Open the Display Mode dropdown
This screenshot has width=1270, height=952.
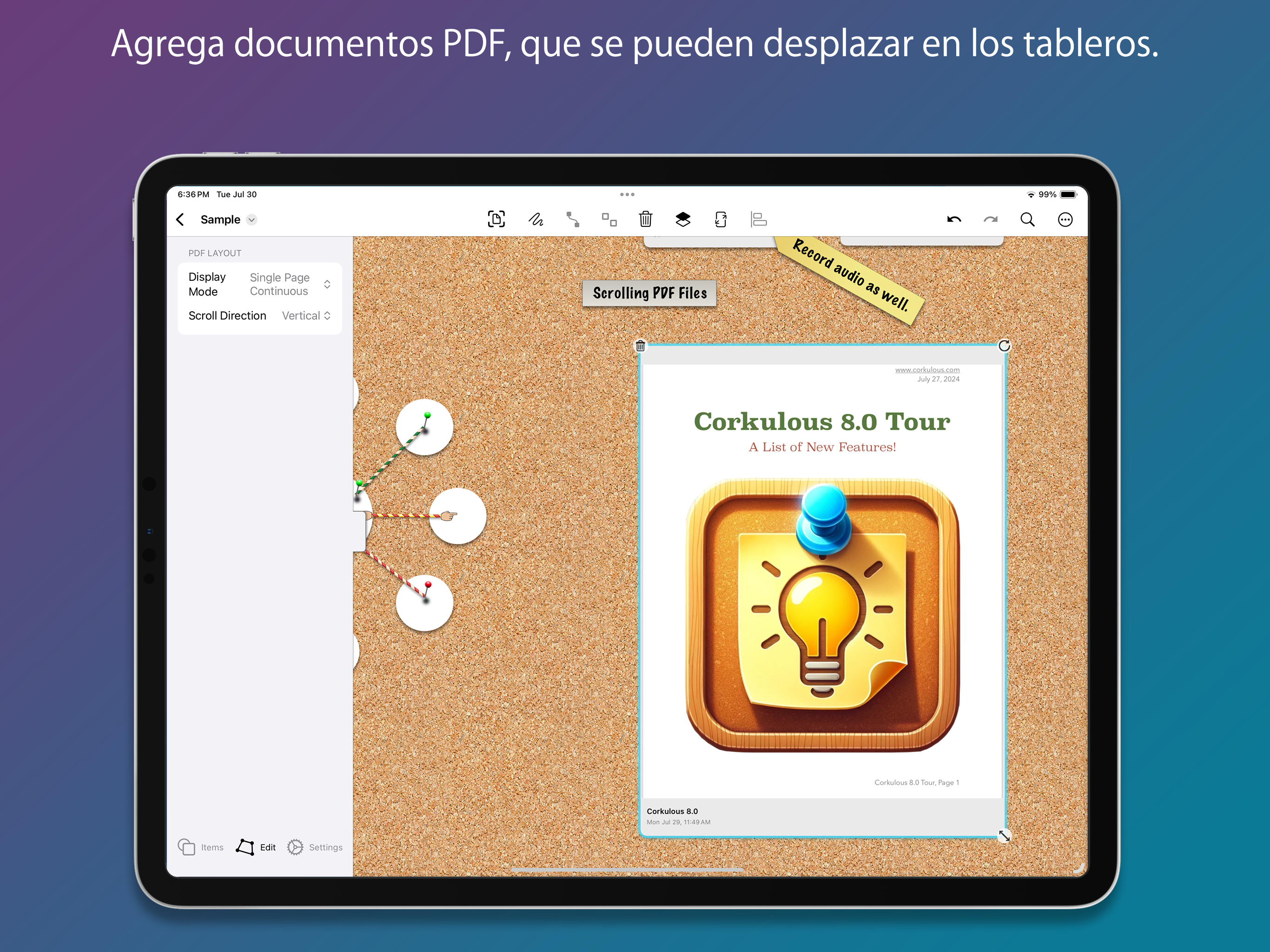click(x=259, y=284)
